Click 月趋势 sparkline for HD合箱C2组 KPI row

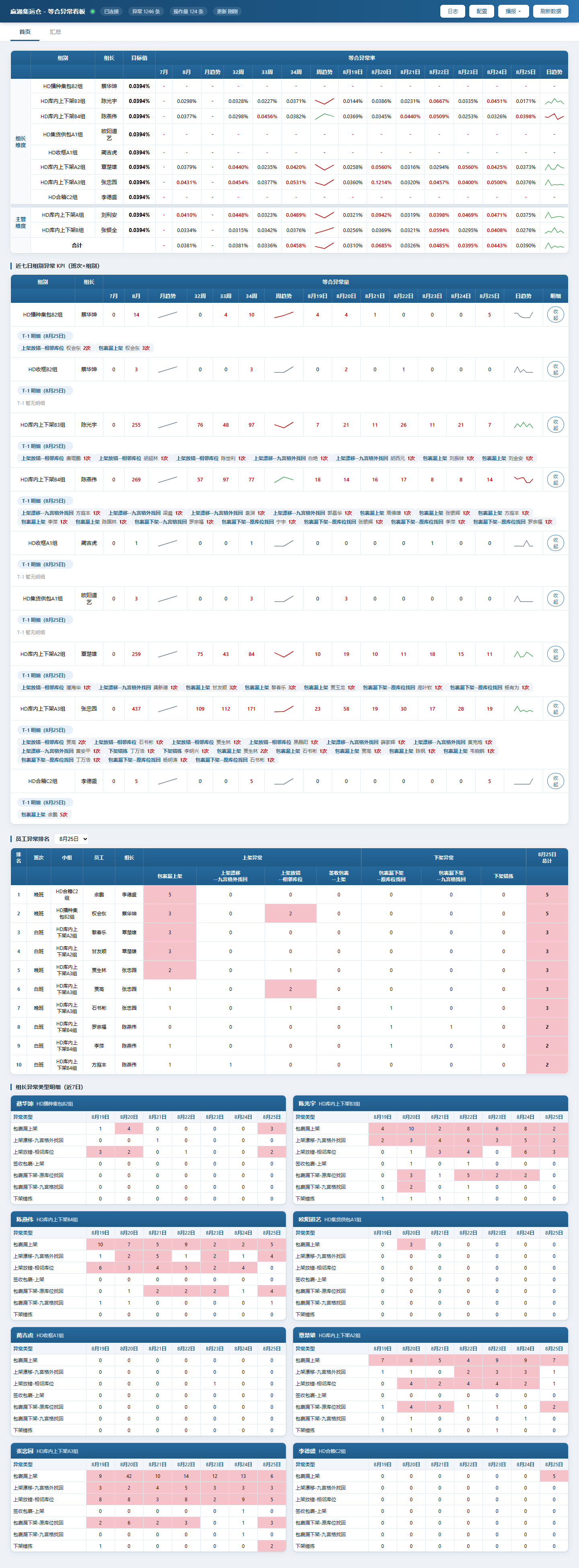tap(167, 781)
